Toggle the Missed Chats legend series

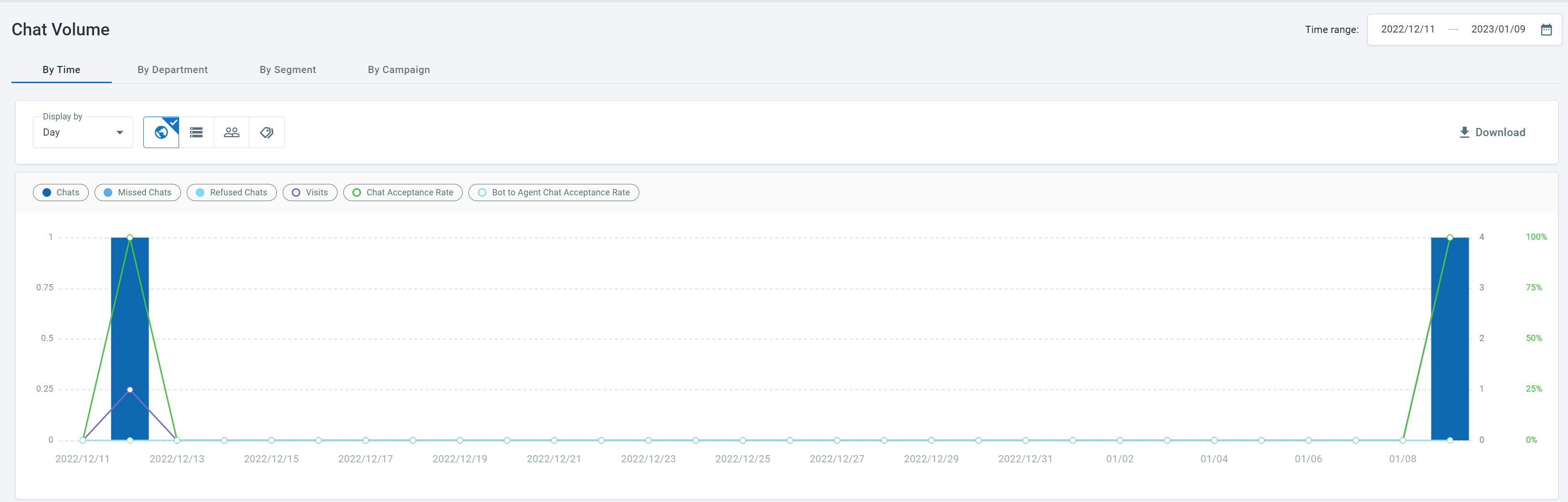[138, 192]
